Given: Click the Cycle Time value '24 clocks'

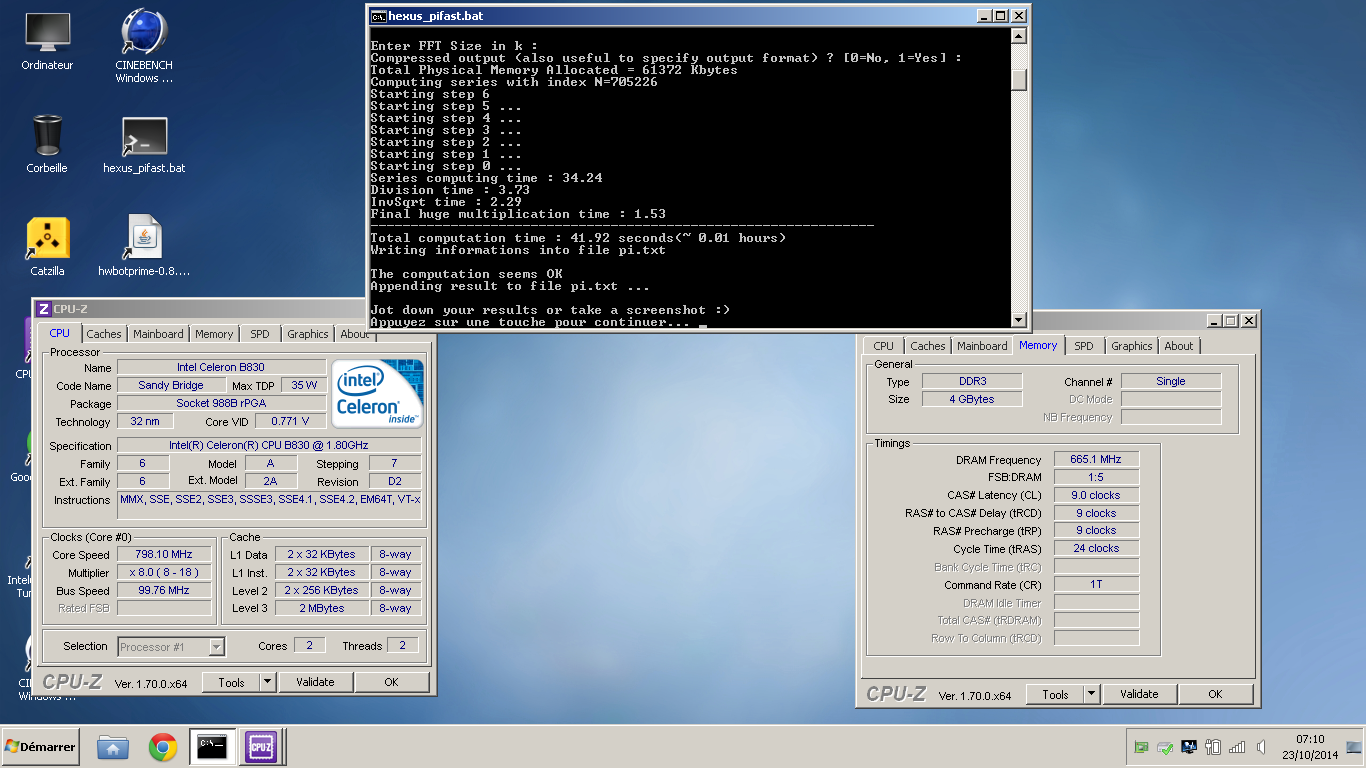Looking at the screenshot, I should coord(1096,548).
